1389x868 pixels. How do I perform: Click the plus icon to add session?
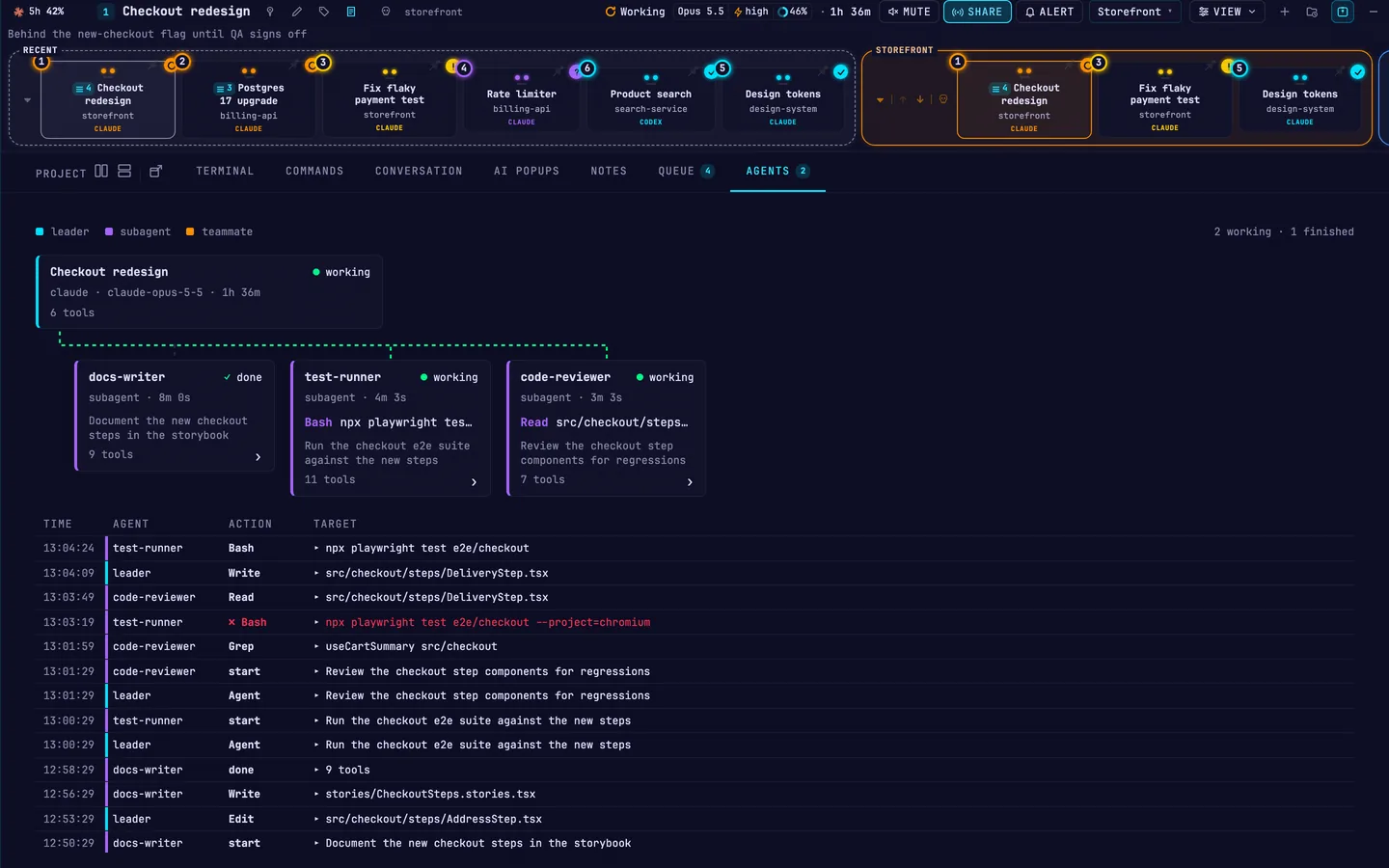1285,12
